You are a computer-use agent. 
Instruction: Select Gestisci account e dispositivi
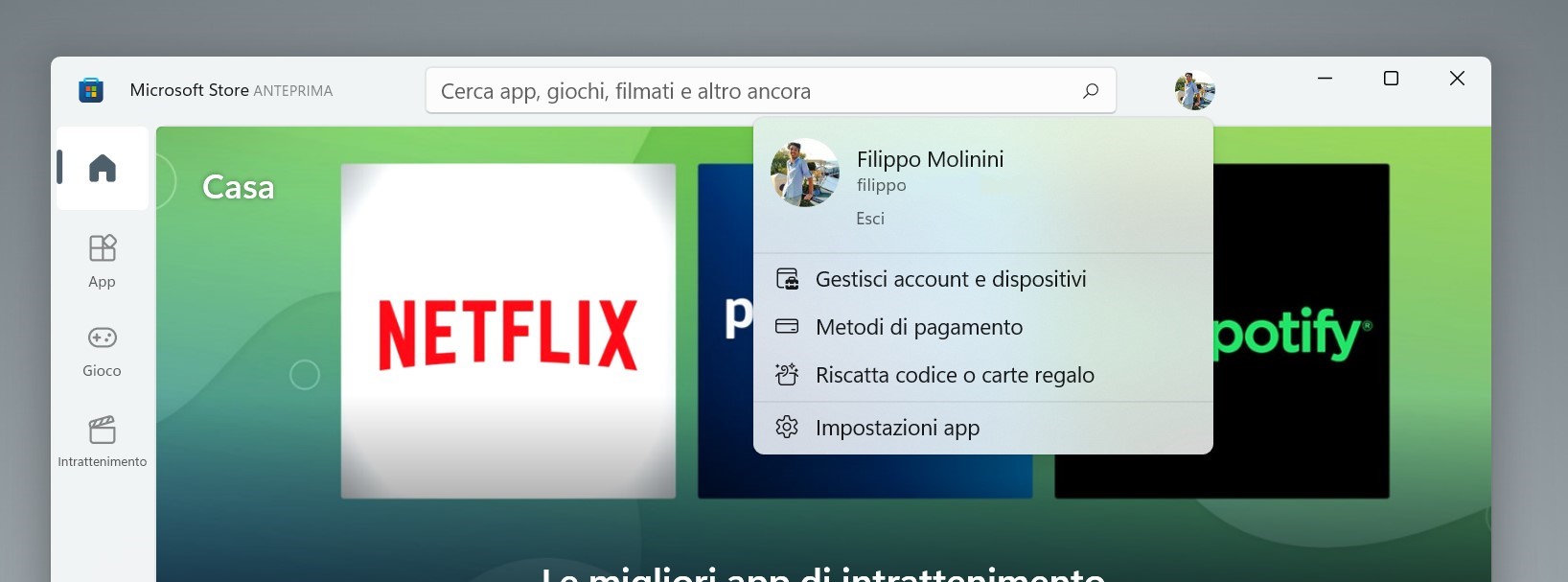coord(983,279)
